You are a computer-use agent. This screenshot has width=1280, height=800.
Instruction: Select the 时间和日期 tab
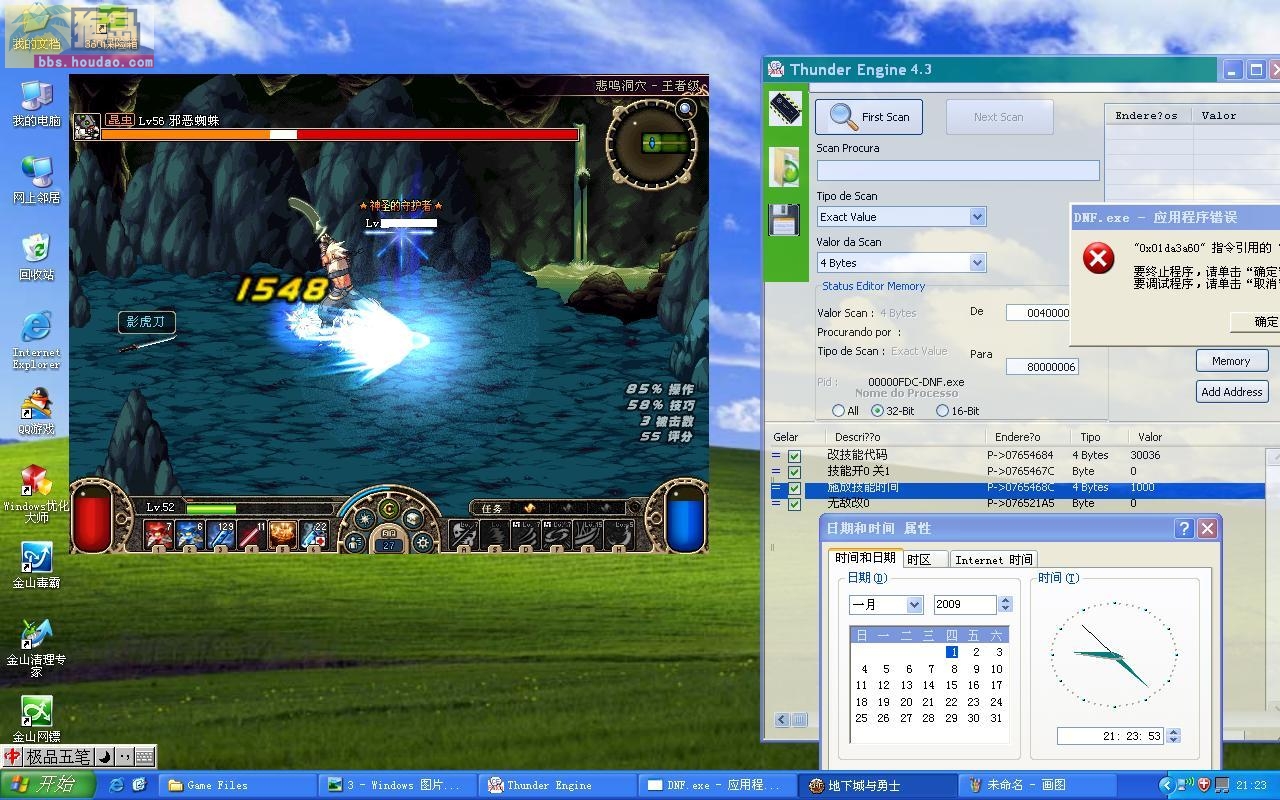[865, 558]
